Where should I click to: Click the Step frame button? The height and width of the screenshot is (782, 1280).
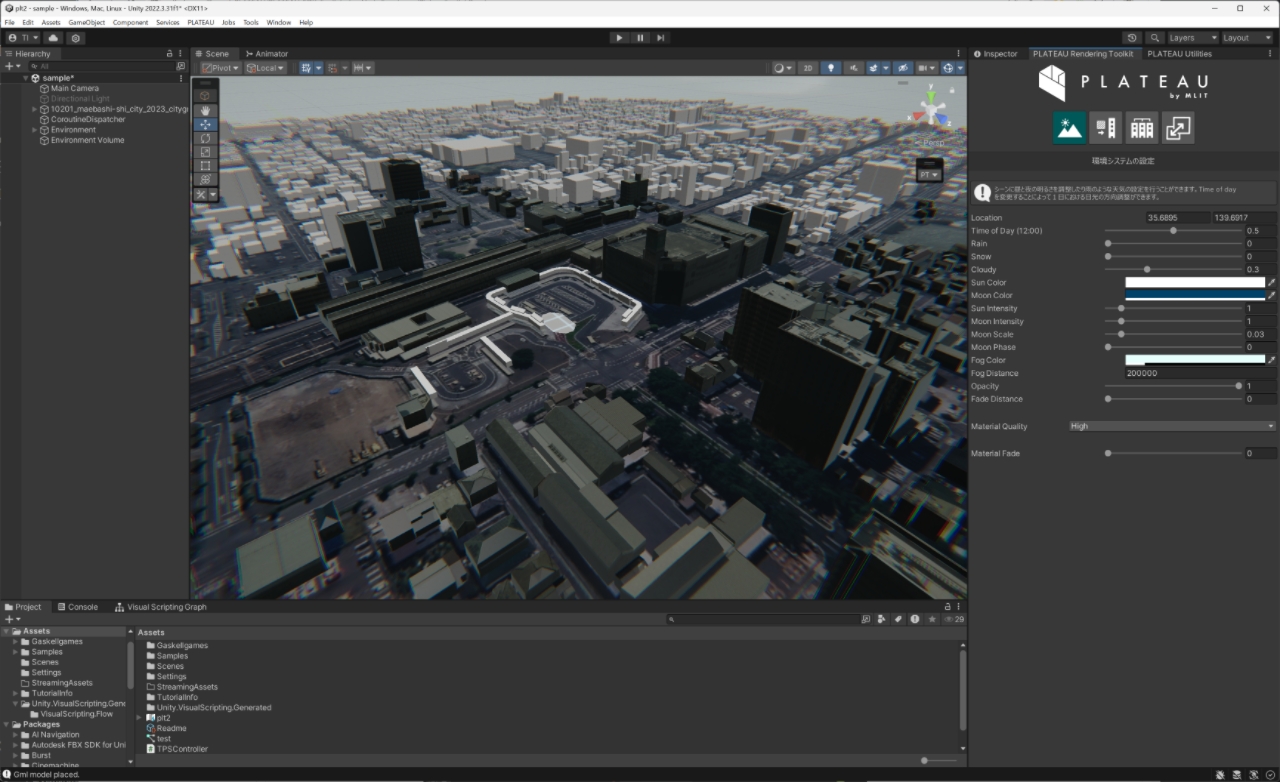(661, 38)
